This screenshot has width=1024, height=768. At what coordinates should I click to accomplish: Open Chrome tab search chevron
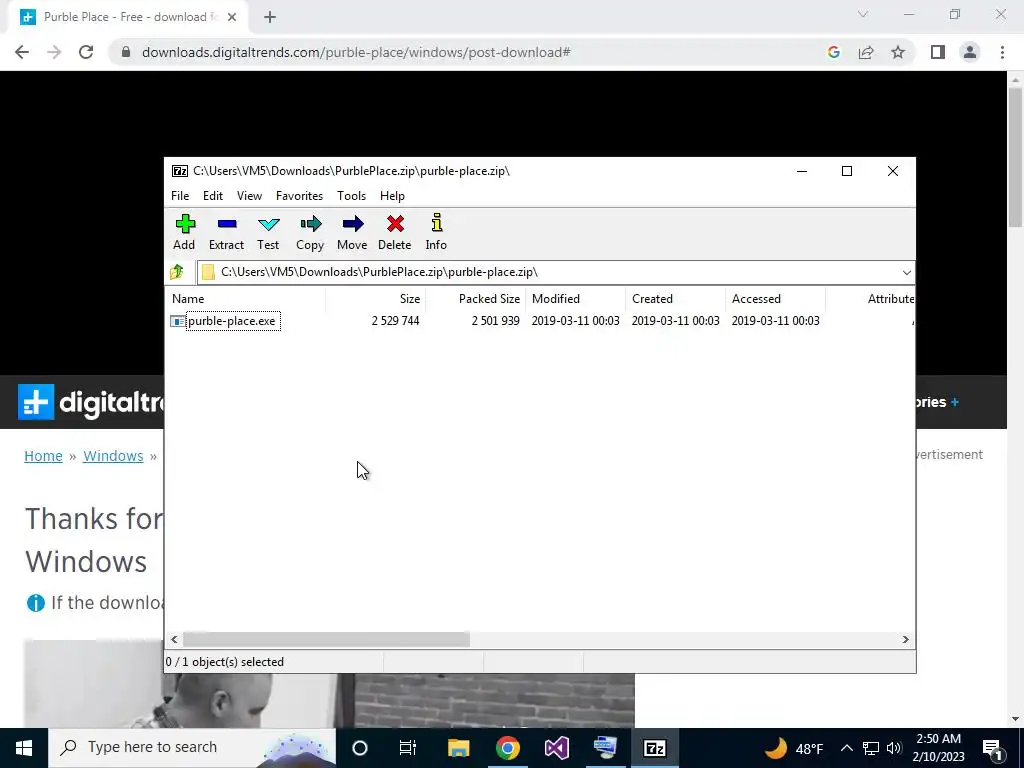[863, 14]
